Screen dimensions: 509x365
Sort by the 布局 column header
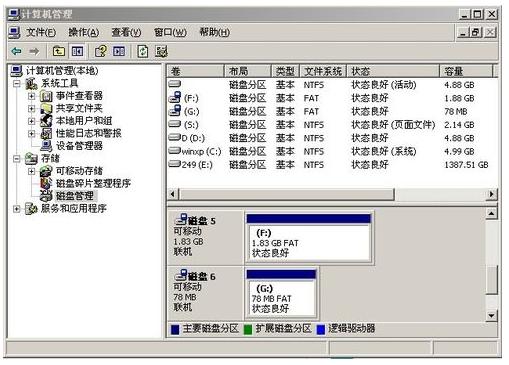(x=248, y=71)
